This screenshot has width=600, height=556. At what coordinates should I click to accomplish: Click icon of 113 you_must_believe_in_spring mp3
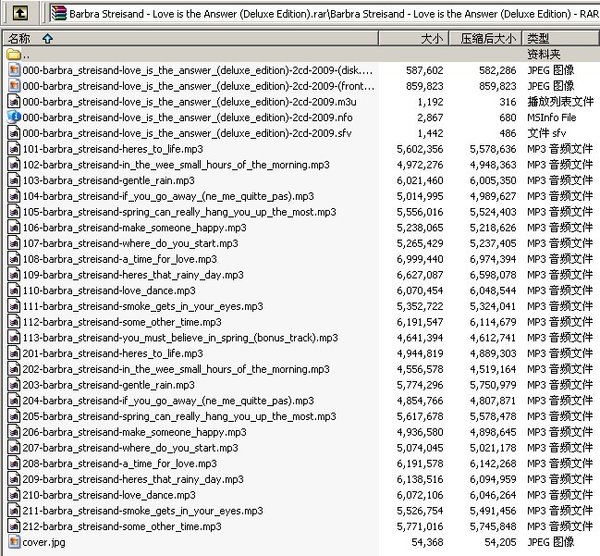(x=14, y=338)
